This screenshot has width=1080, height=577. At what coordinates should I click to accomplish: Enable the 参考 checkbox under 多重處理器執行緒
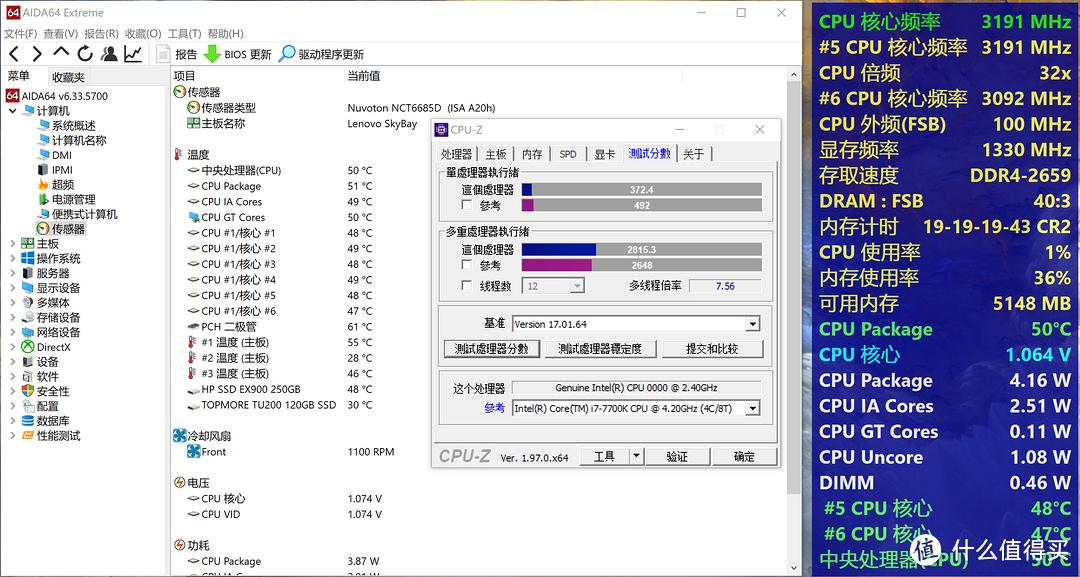click(x=467, y=265)
